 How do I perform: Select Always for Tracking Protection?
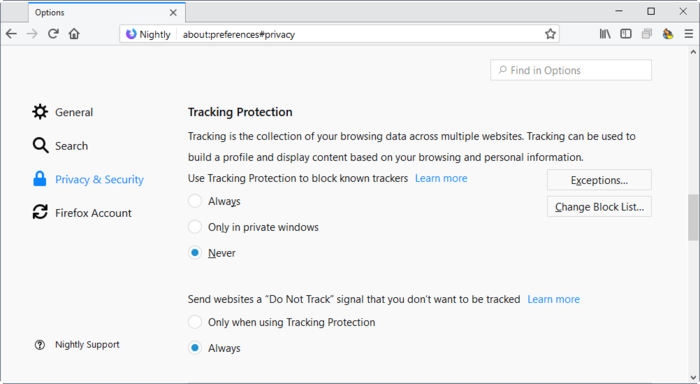click(x=195, y=201)
